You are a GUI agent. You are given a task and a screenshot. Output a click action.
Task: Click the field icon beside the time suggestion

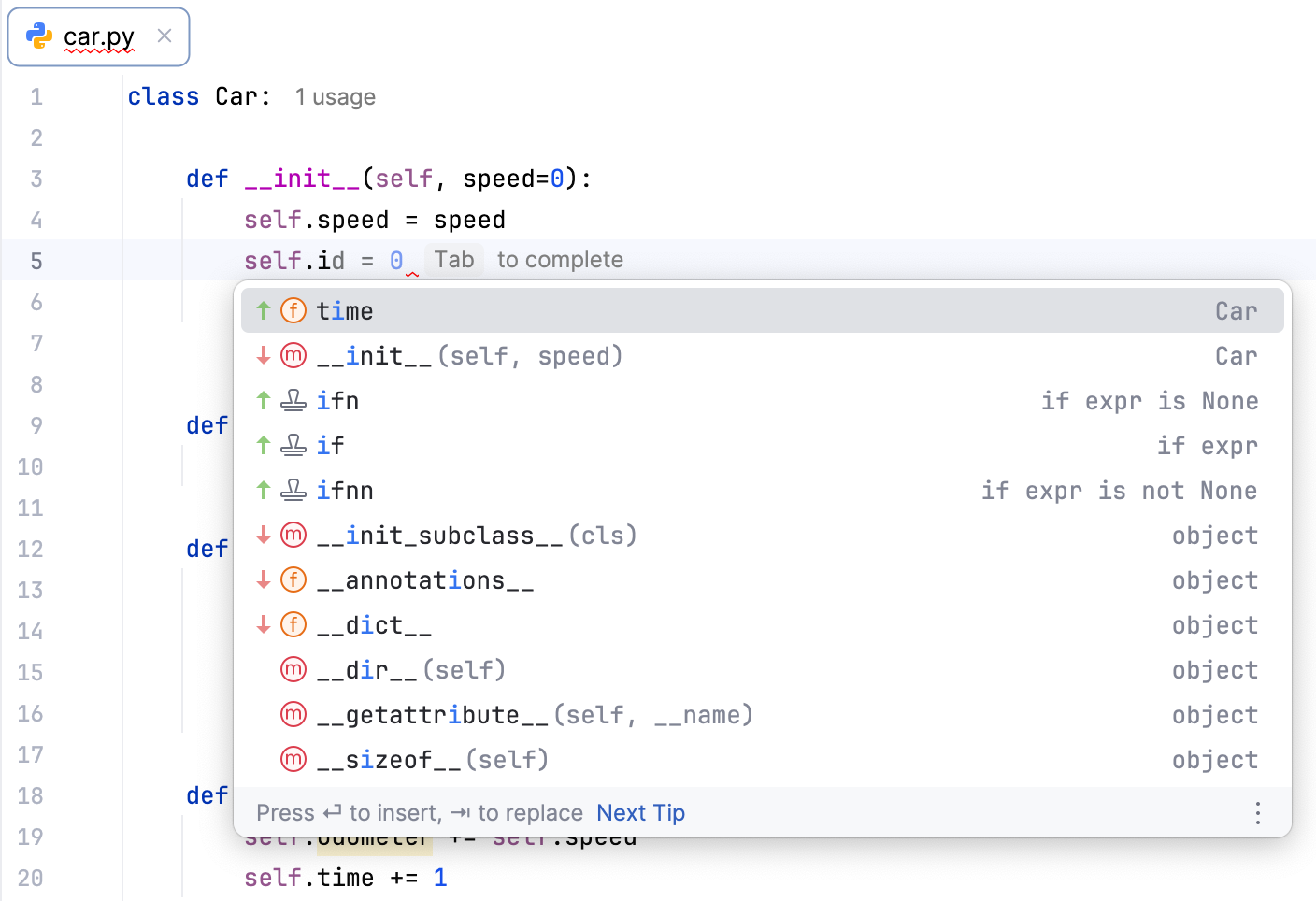pyautogui.click(x=293, y=310)
